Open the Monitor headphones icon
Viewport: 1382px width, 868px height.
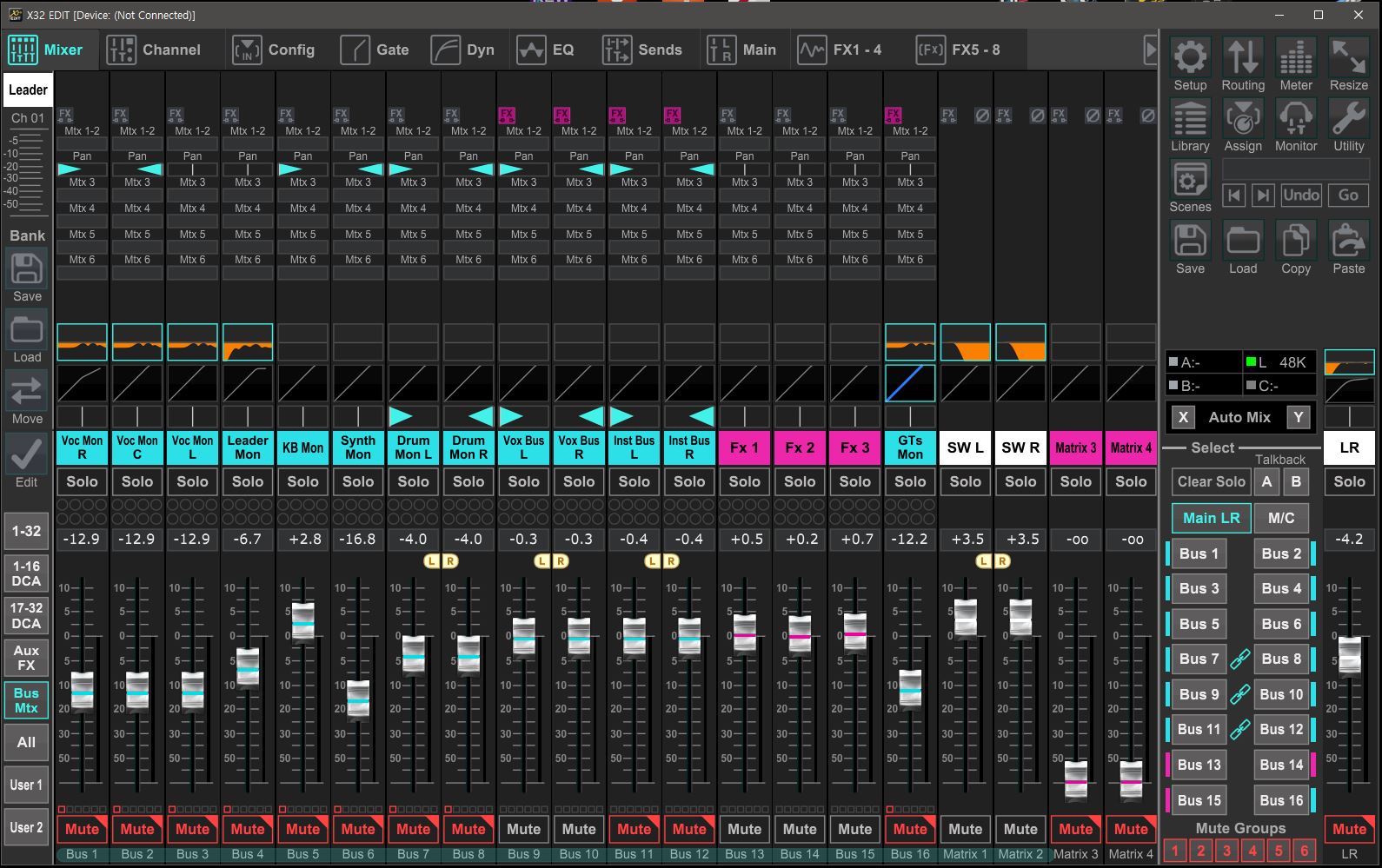[1296, 118]
